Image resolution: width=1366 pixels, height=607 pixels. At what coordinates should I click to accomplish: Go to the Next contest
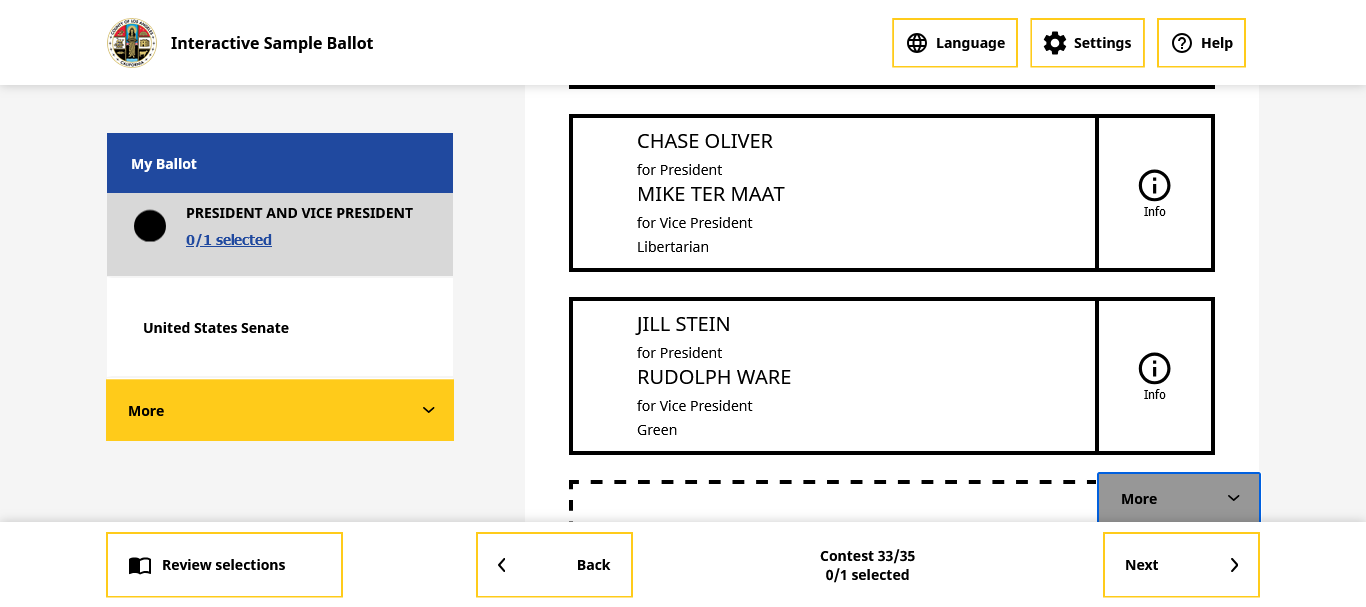[x=1180, y=565]
